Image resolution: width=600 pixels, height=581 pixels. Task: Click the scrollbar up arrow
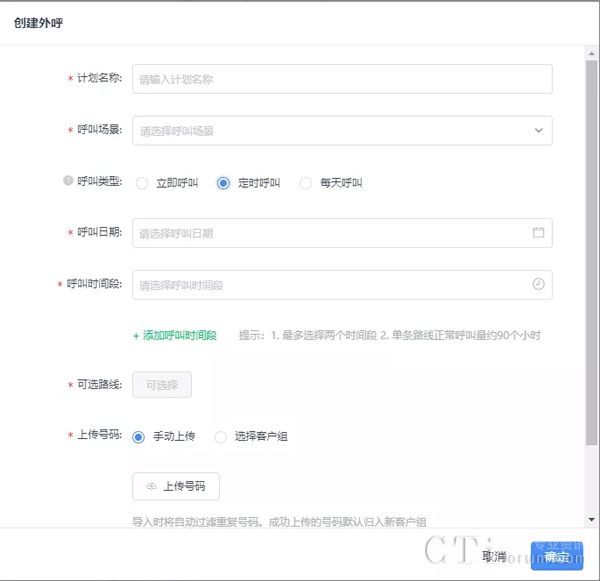click(592, 51)
